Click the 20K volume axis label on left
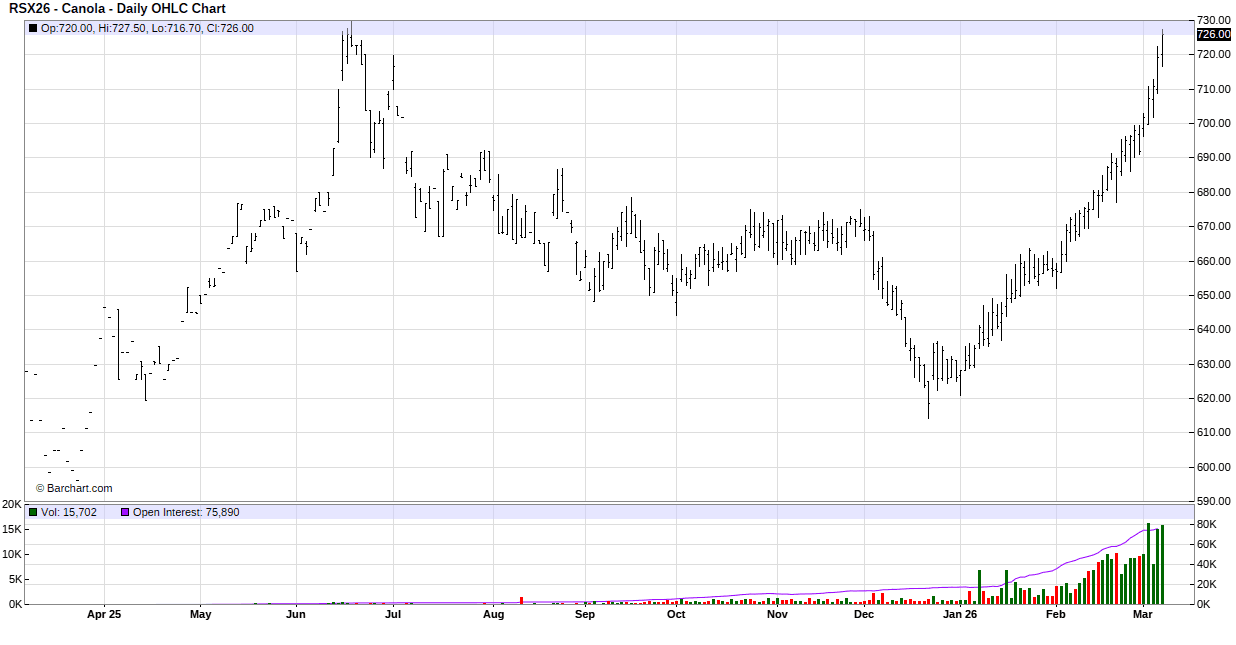The height and width of the screenshot is (645, 1236). (12, 504)
